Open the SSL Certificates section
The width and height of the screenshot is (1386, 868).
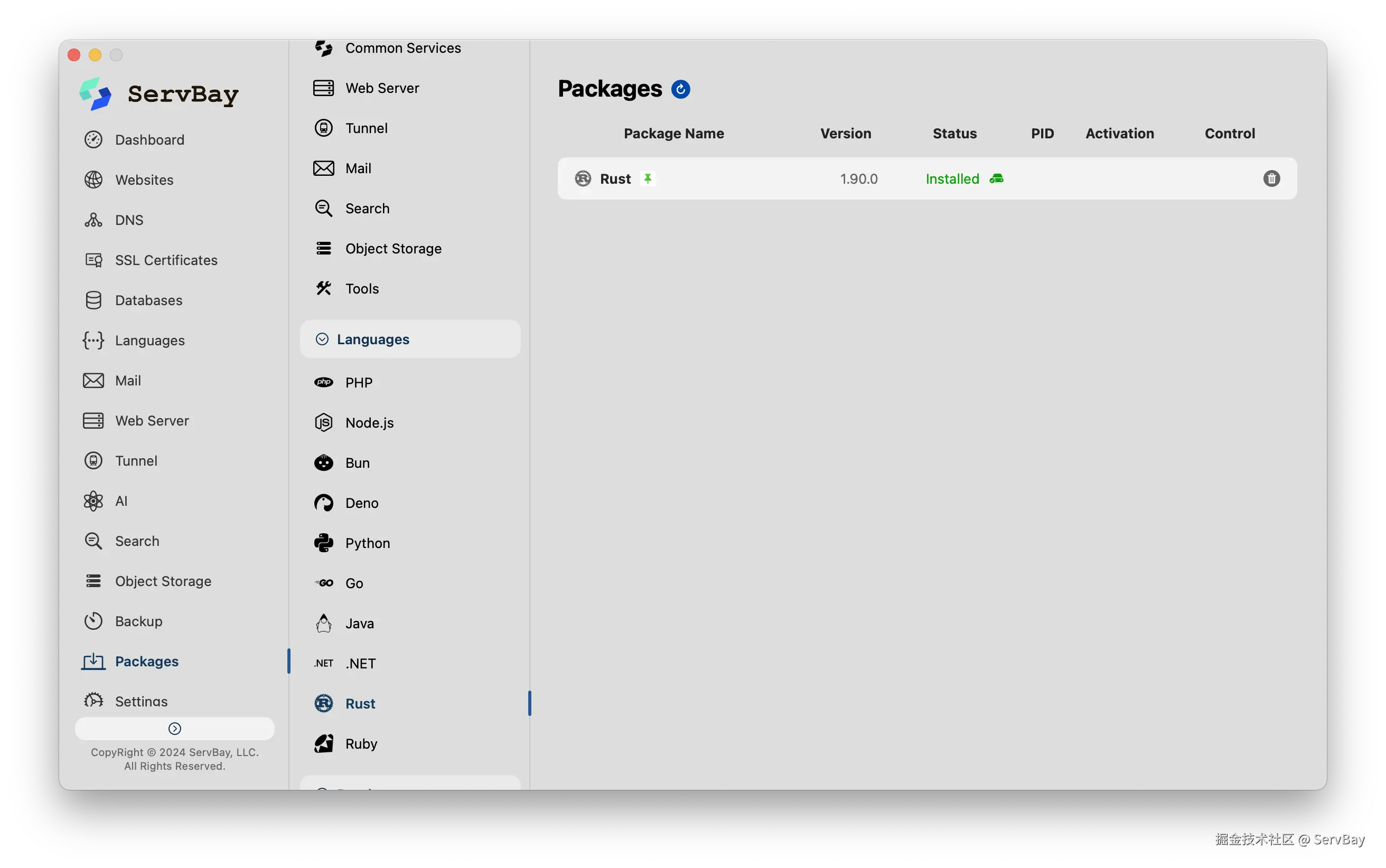(x=166, y=260)
